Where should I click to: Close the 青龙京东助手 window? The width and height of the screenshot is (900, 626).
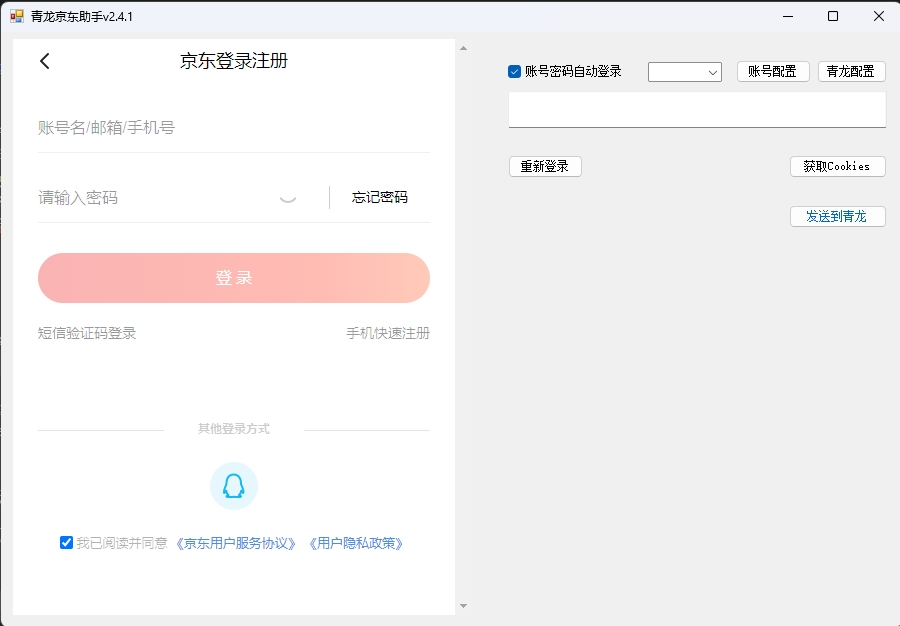coord(879,16)
